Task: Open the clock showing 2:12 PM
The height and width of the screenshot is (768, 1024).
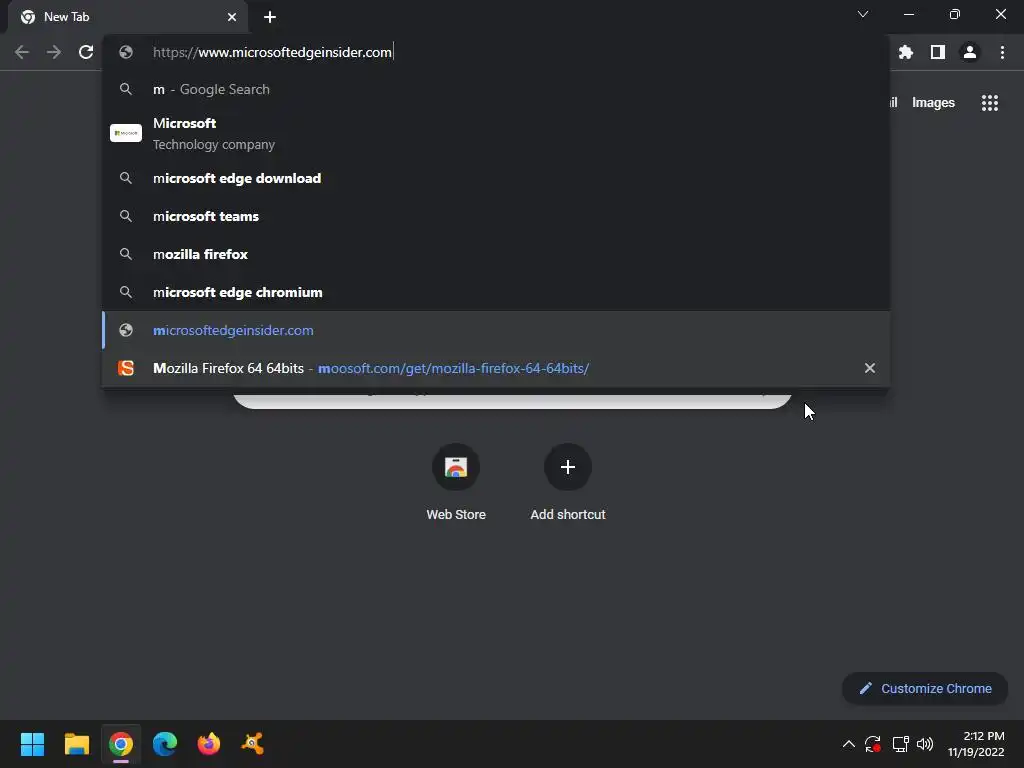Action: [976, 744]
